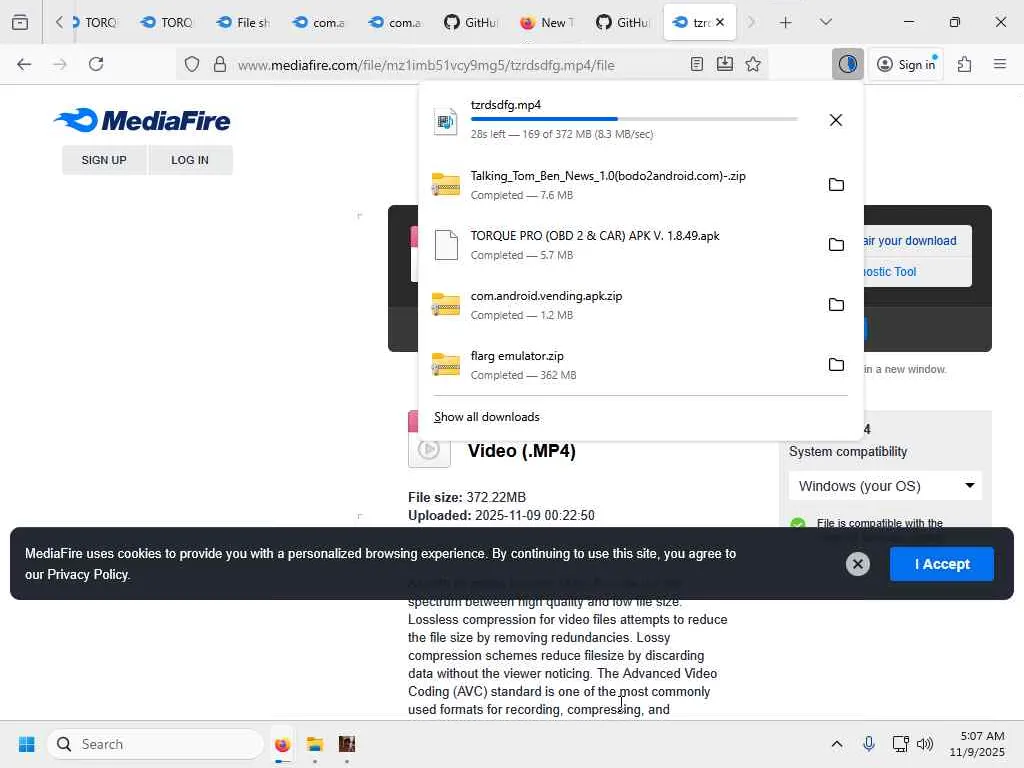Open the clock and date panel

pyautogui.click(x=977, y=744)
